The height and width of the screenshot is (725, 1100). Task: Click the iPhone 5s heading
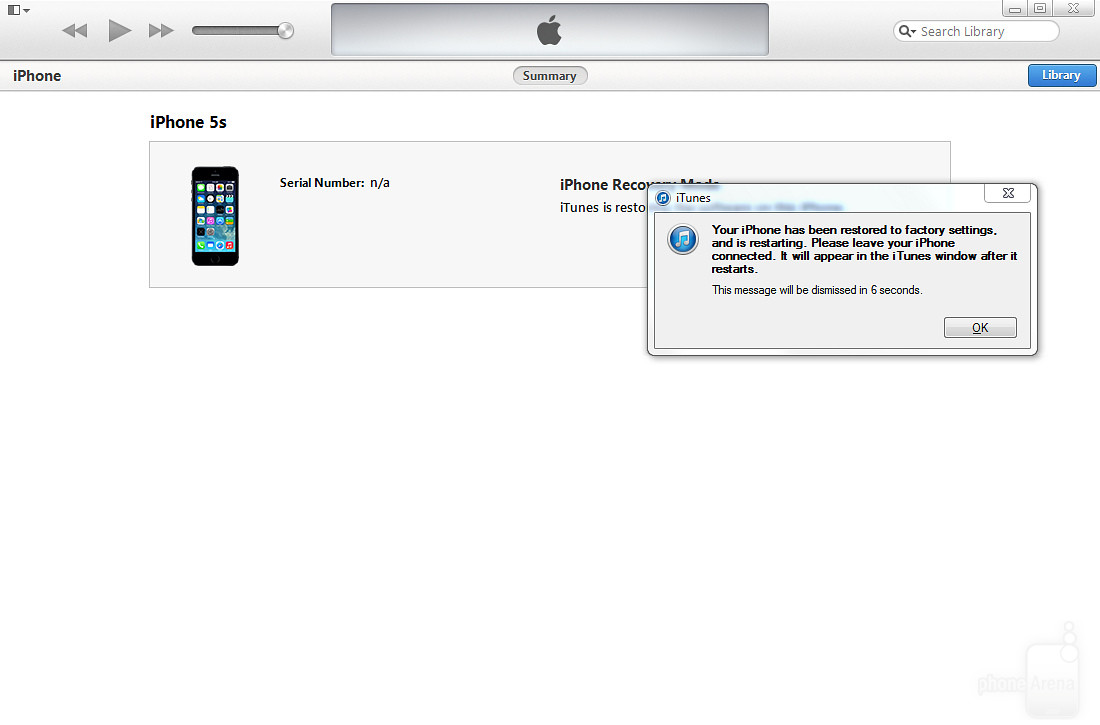pyautogui.click(x=188, y=122)
